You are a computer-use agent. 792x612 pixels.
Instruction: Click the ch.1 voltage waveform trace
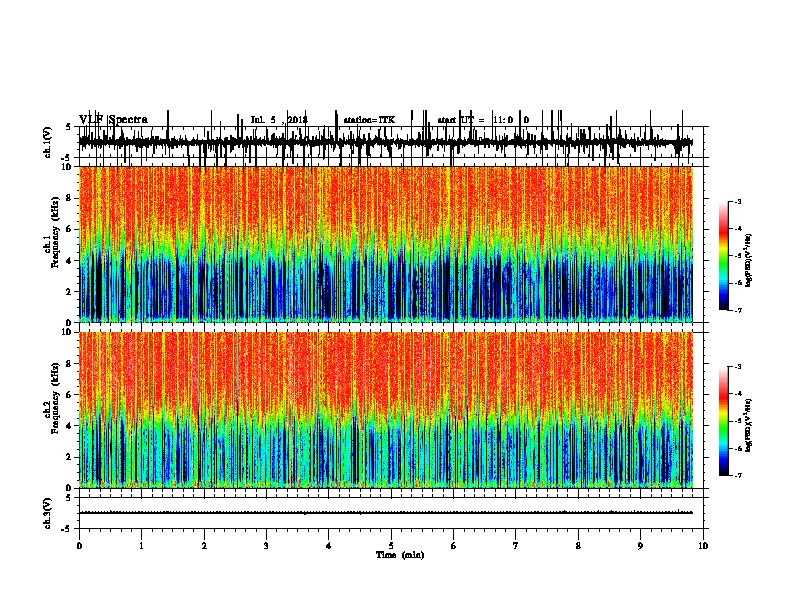(x=386, y=142)
